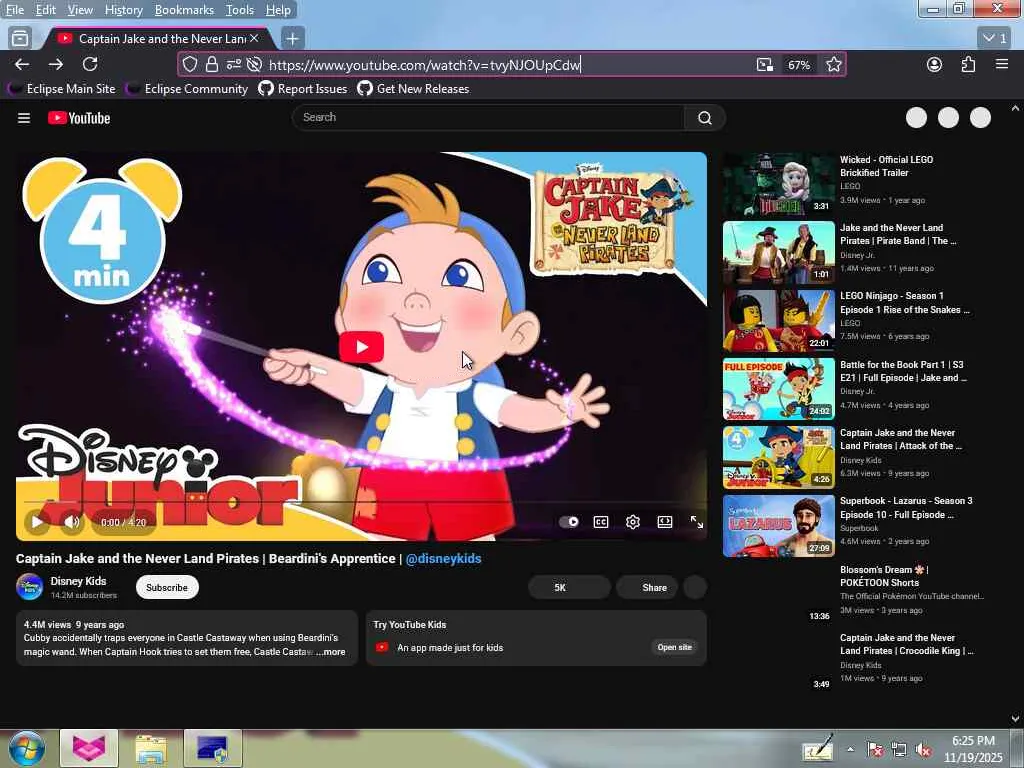
Task: Open the File menu
Action: (14, 10)
